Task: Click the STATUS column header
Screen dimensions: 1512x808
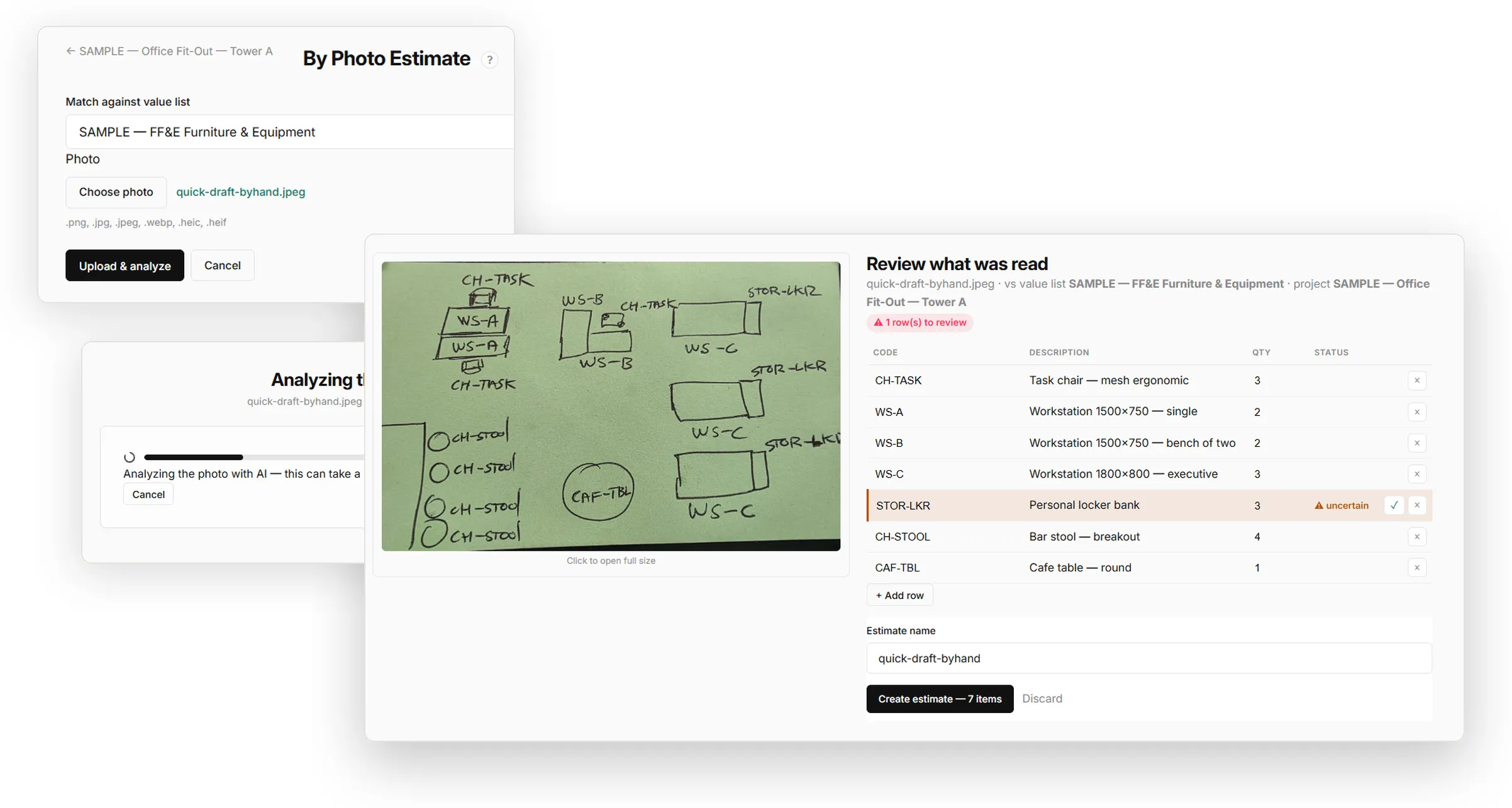Action: click(x=1331, y=352)
